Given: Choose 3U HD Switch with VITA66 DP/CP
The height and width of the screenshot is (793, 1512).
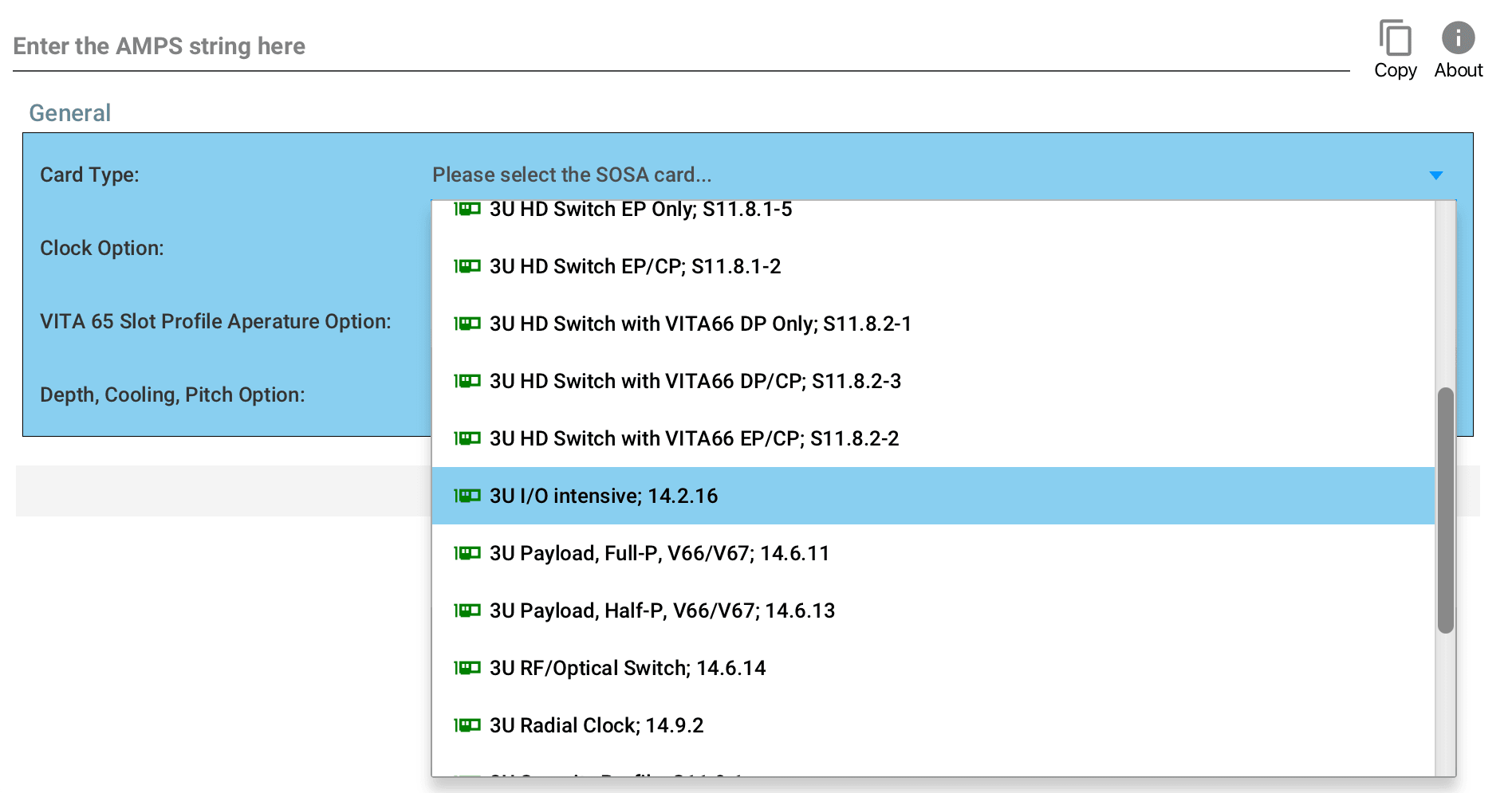Looking at the screenshot, I should coord(695,381).
